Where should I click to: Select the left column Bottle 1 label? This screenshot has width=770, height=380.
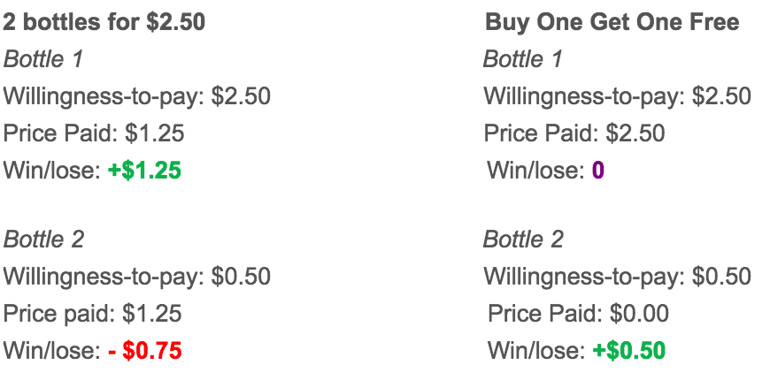(x=43, y=59)
